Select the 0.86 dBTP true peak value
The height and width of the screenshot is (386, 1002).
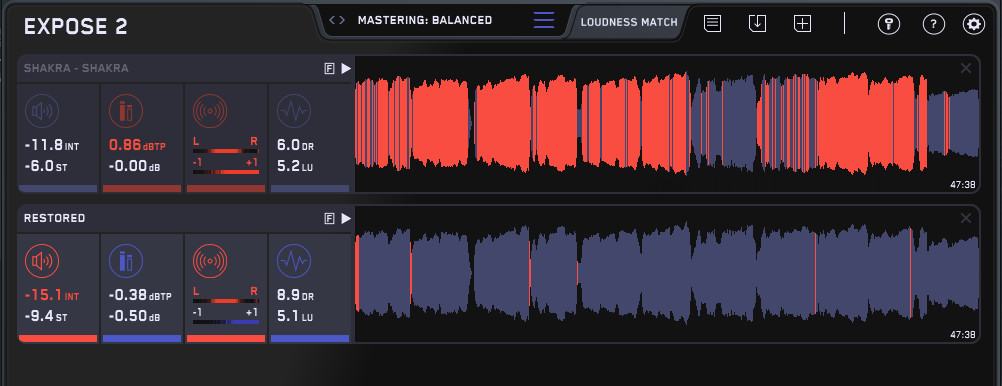click(x=137, y=146)
